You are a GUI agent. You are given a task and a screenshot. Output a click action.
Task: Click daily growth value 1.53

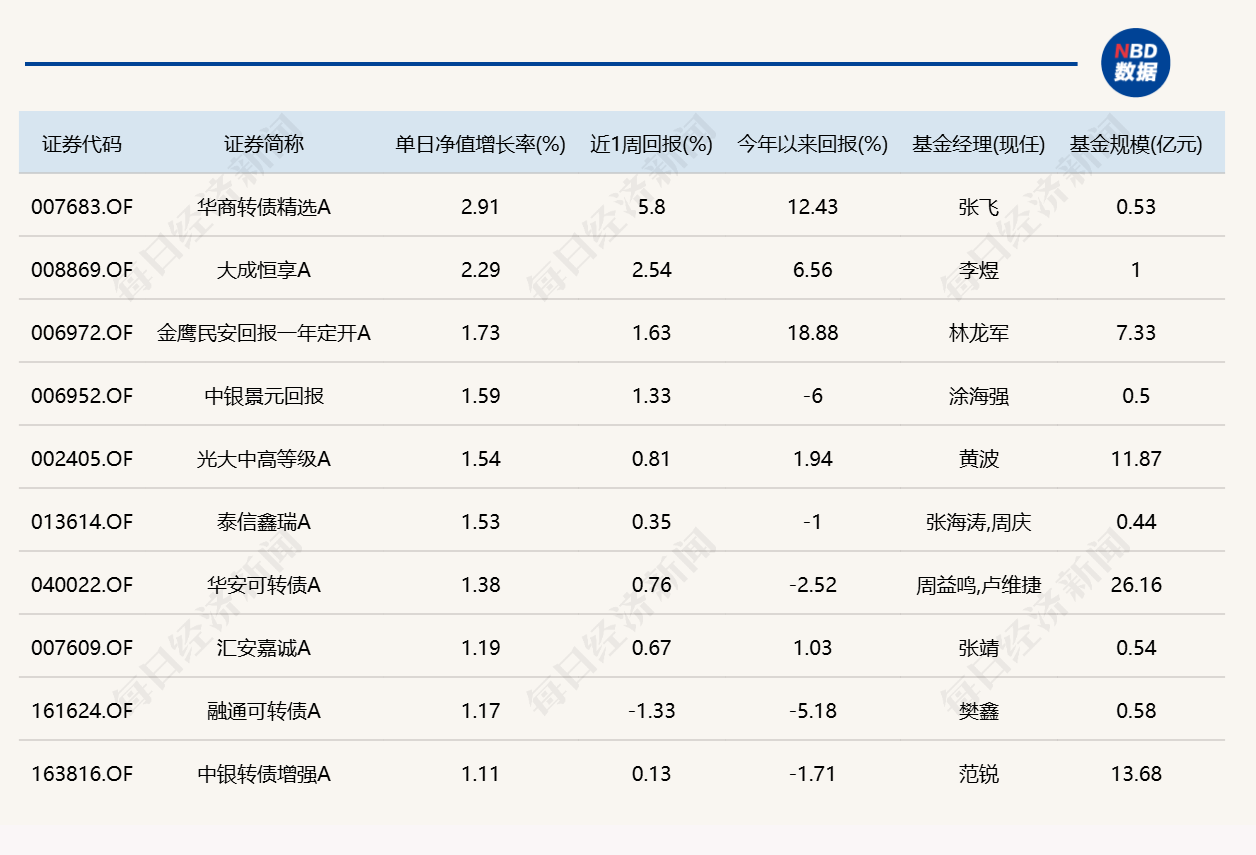coord(481,522)
